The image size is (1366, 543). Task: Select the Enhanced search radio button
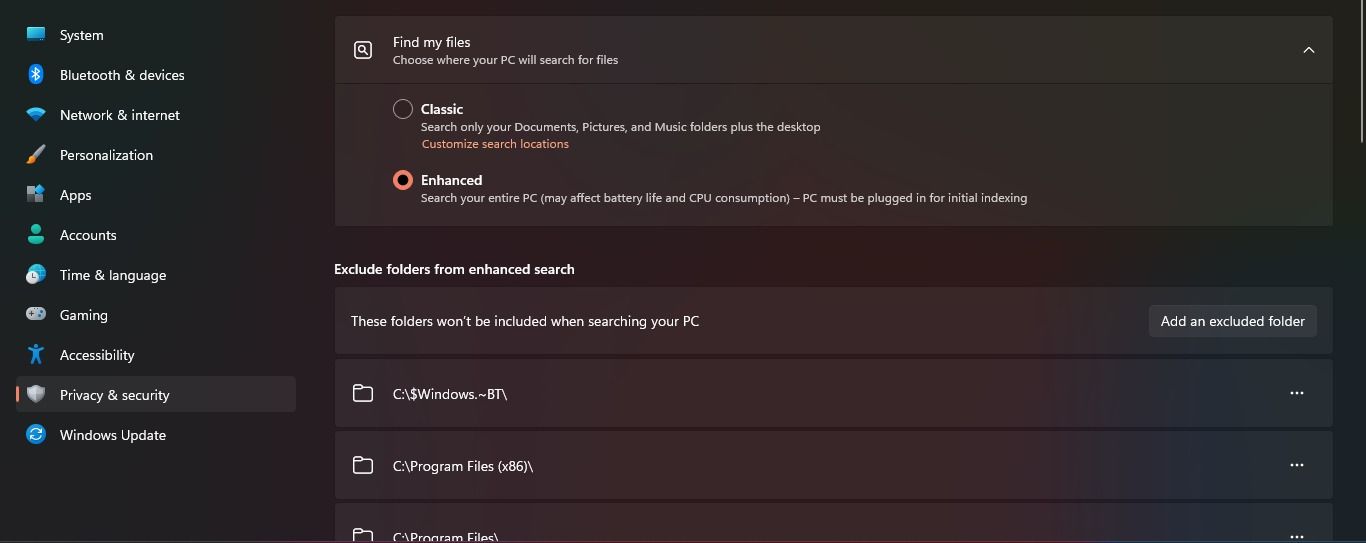click(403, 180)
